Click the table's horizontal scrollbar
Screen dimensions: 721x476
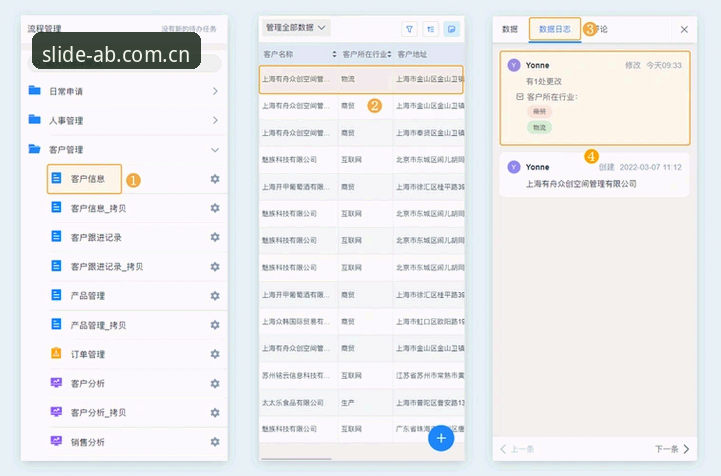tap(296, 458)
